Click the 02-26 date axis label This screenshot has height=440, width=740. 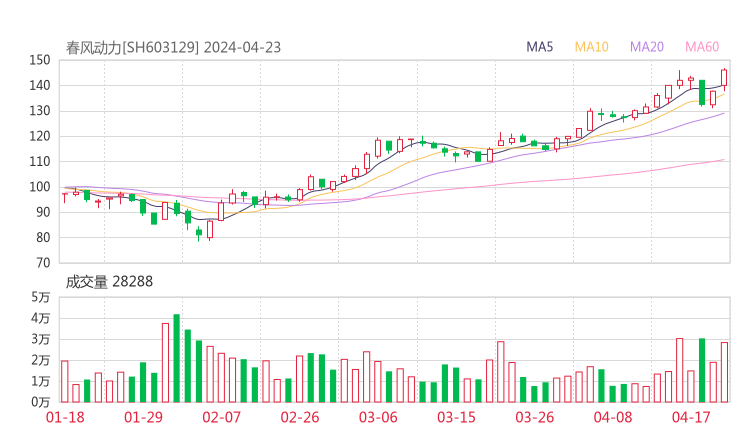(x=300, y=417)
